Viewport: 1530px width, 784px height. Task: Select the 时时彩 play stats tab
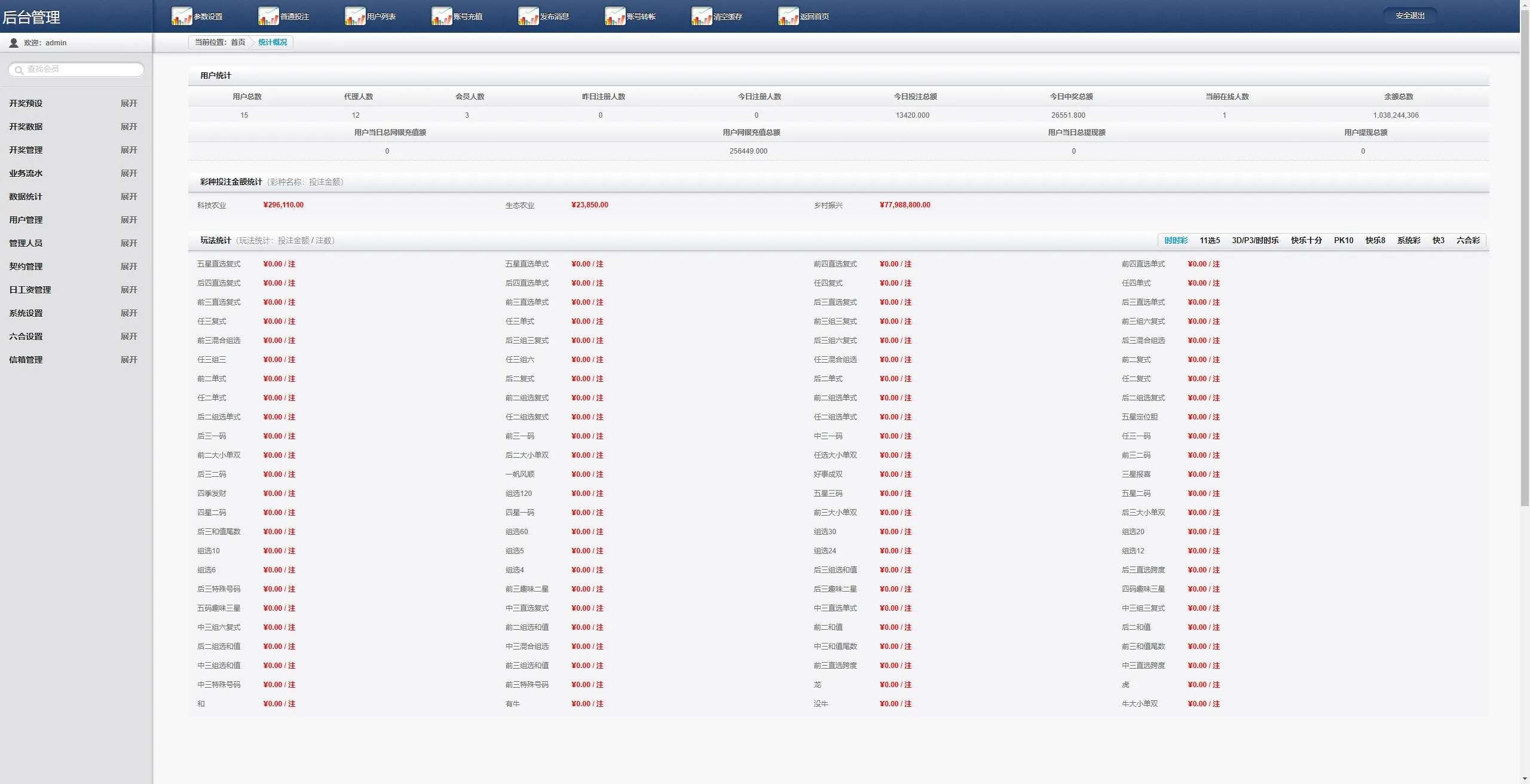tap(1176, 240)
